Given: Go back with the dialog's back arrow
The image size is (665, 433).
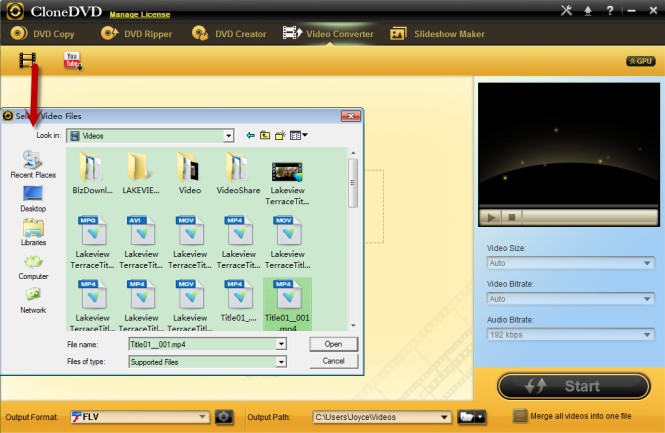Looking at the screenshot, I should point(251,135).
